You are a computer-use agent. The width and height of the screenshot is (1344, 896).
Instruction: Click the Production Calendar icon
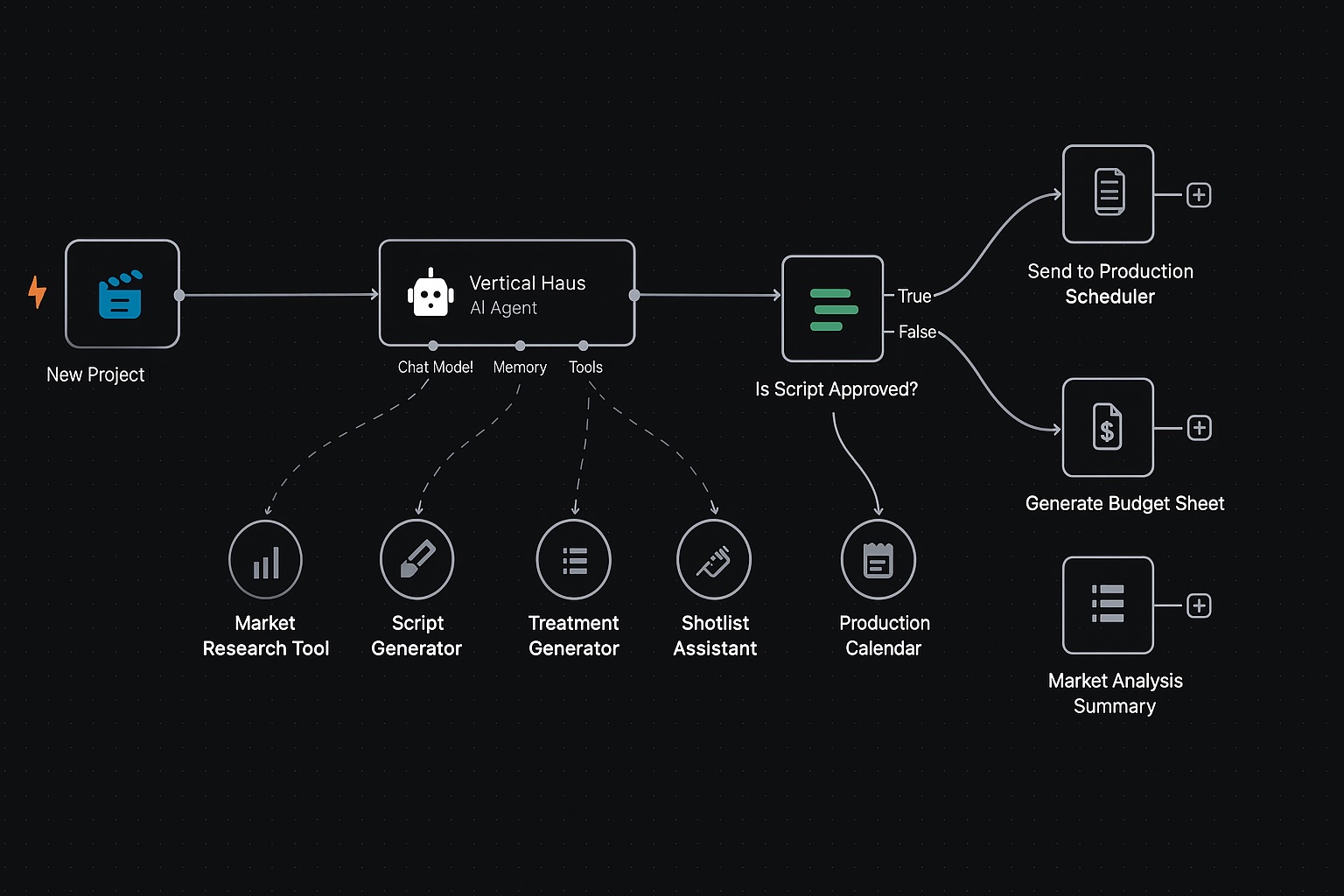coord(878,559)
